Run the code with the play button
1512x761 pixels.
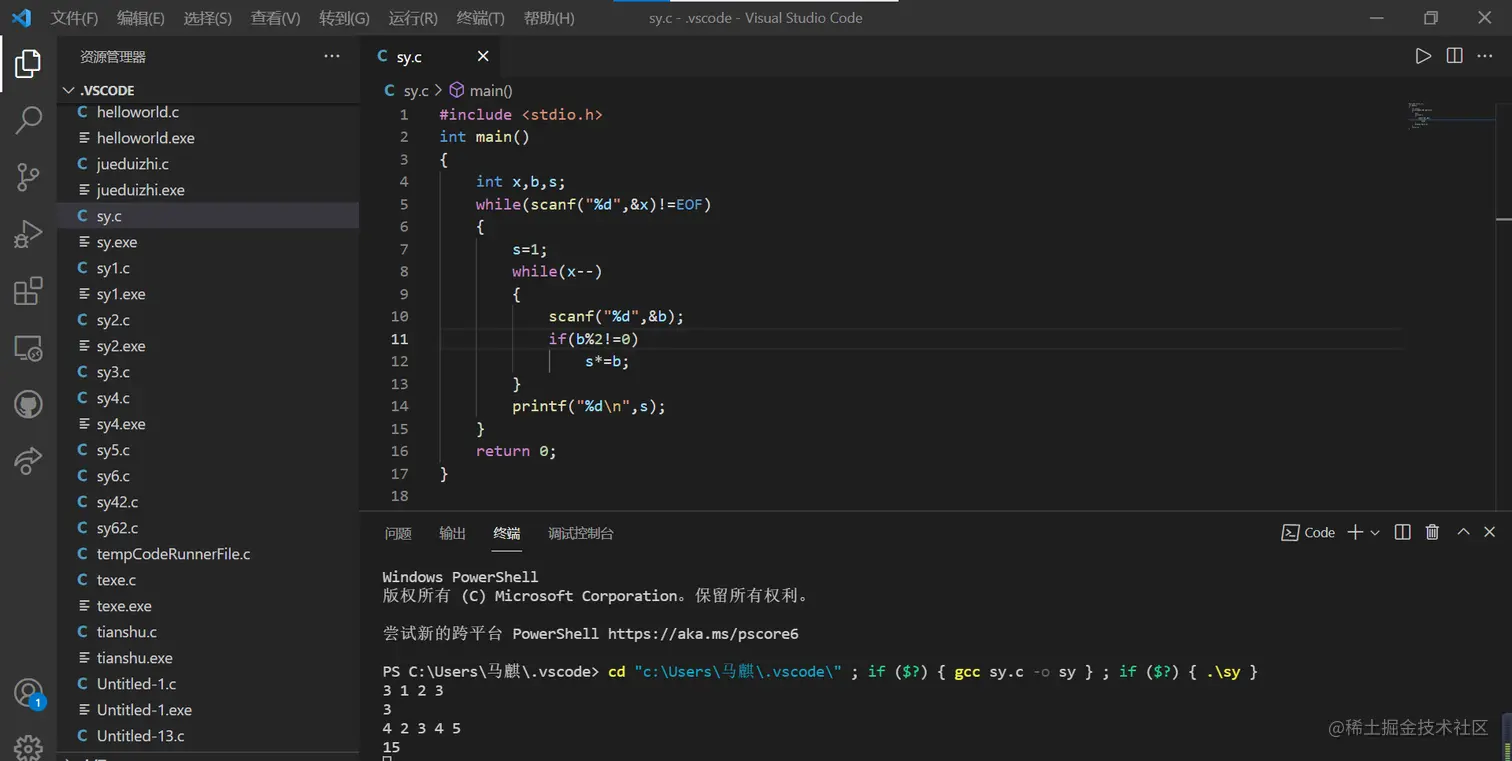[x=1423, y=56]
